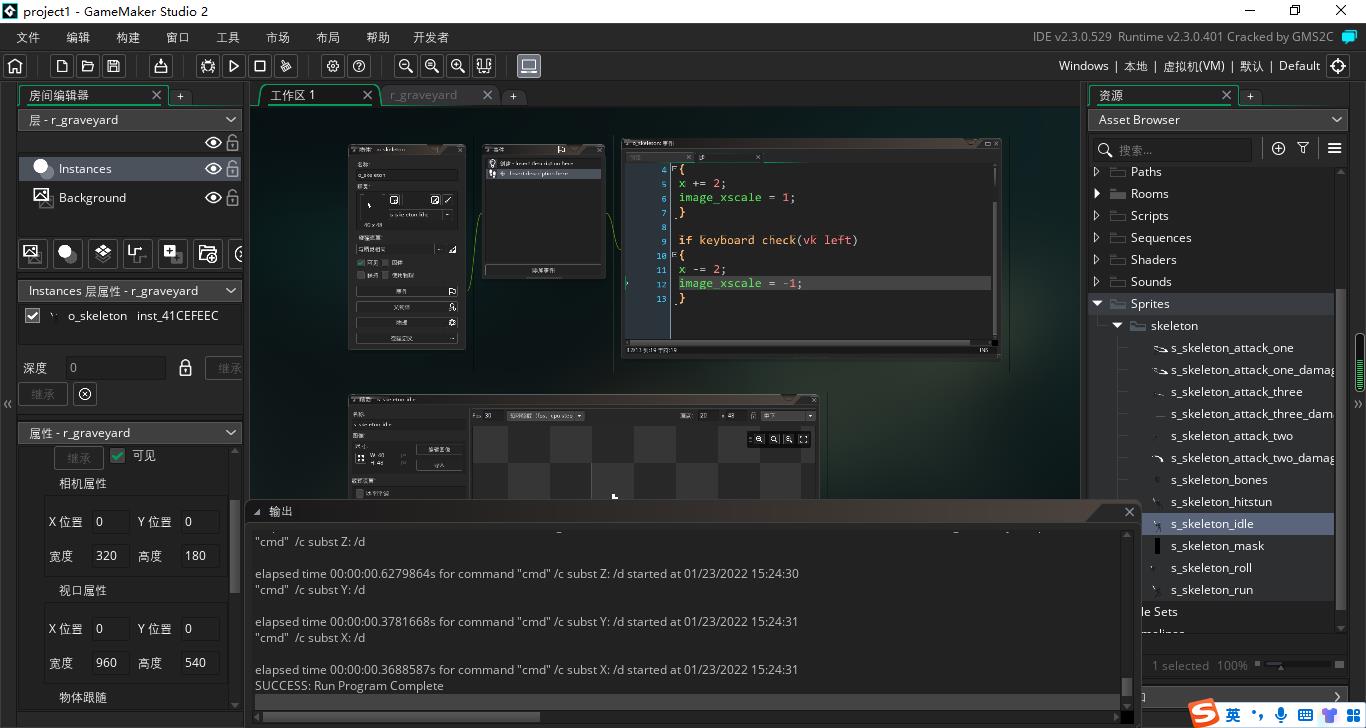Create a new path layer
Image resolution: width=1366 pixels, height=728 pixels.
[x=137, y=253]
